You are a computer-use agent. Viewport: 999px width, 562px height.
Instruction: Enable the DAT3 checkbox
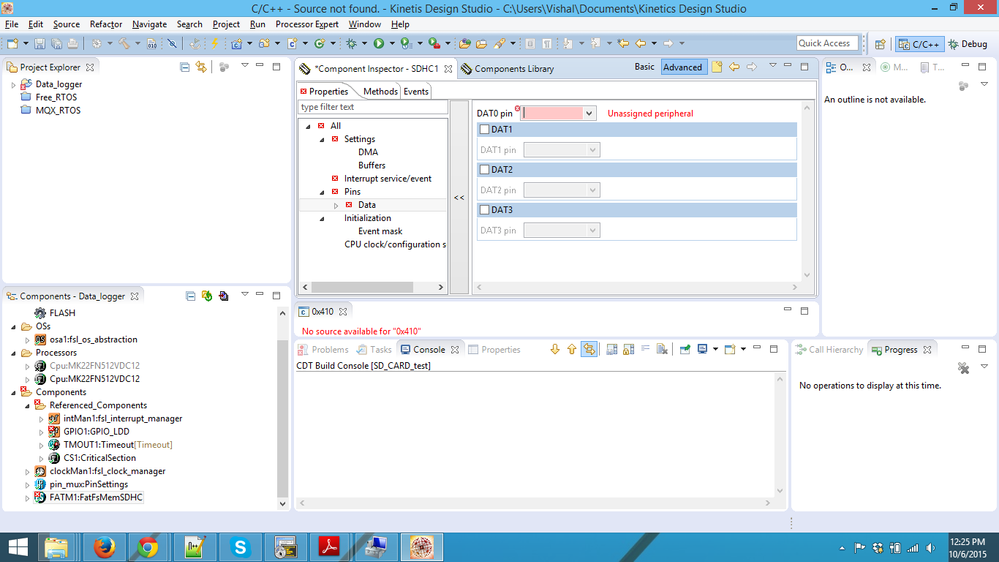coord(484,210)
